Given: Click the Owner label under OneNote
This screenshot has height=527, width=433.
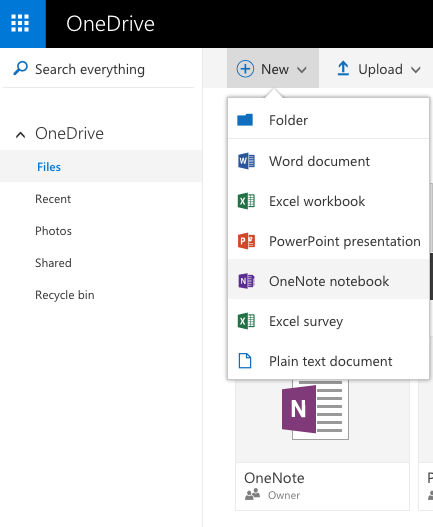Looking at the screenshot, I should point(284,495).
